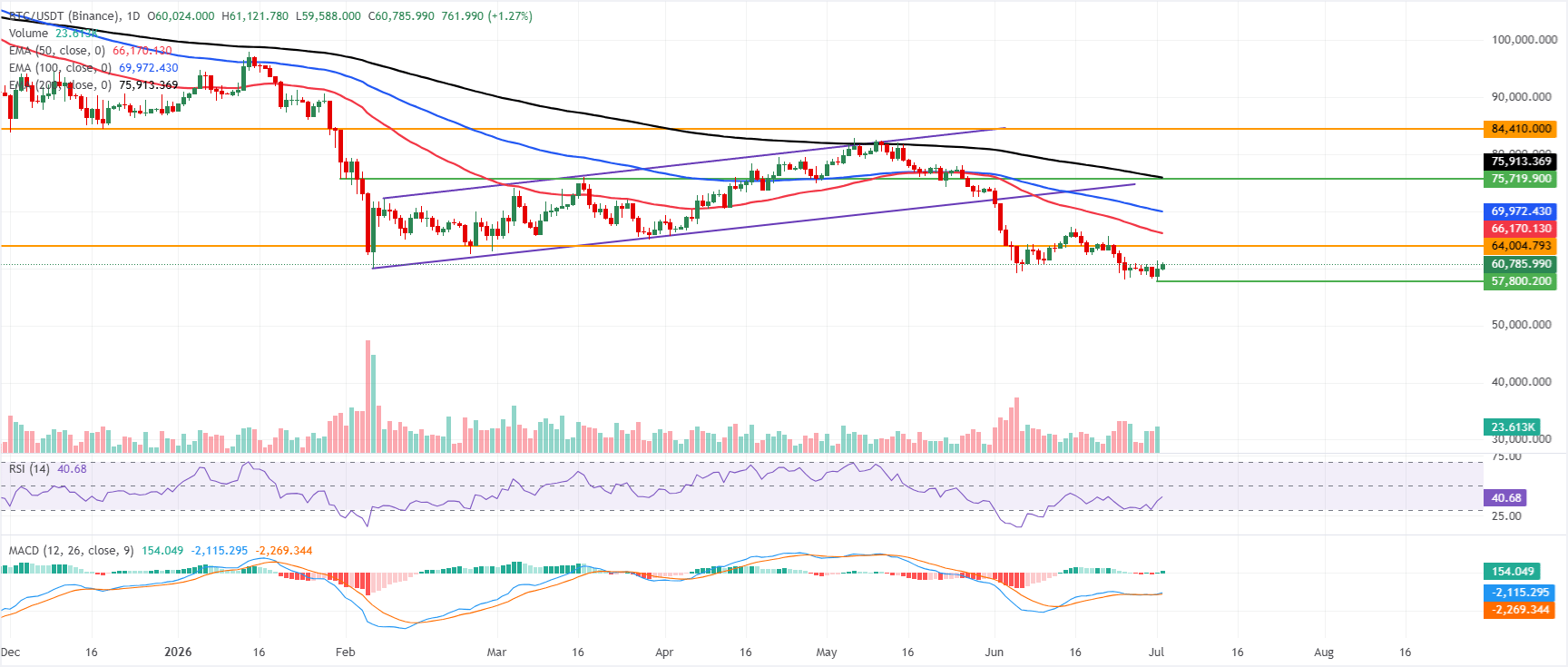Select the EMA (100, close, 0) legend
The image size is (1568, 667).
tap(61, 68)
